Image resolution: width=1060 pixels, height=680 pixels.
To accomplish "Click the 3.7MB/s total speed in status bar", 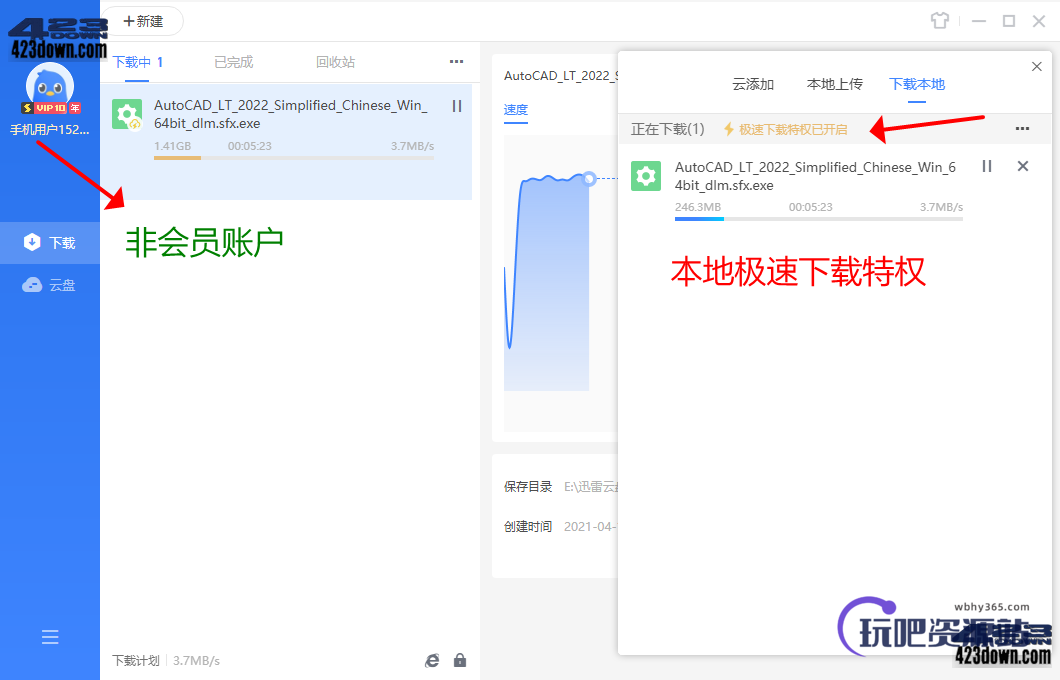I will [x=196, y=660].
